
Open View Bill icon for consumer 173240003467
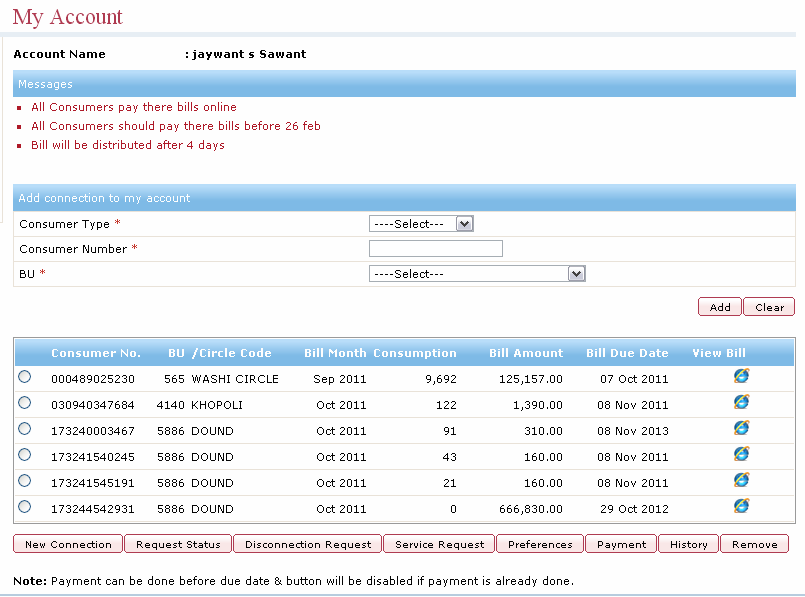(741, 427)
